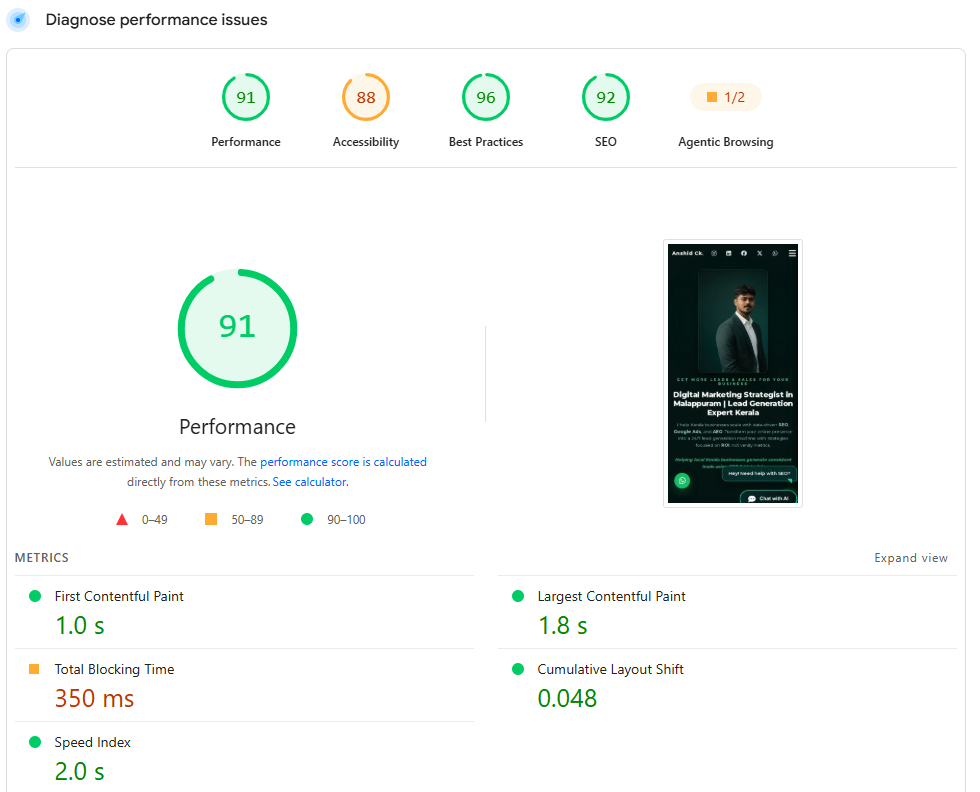The width and height of the screenshot is (980, 792).
Task: Click the large Performance 91 gauge
Action: (x=238, y=328)
